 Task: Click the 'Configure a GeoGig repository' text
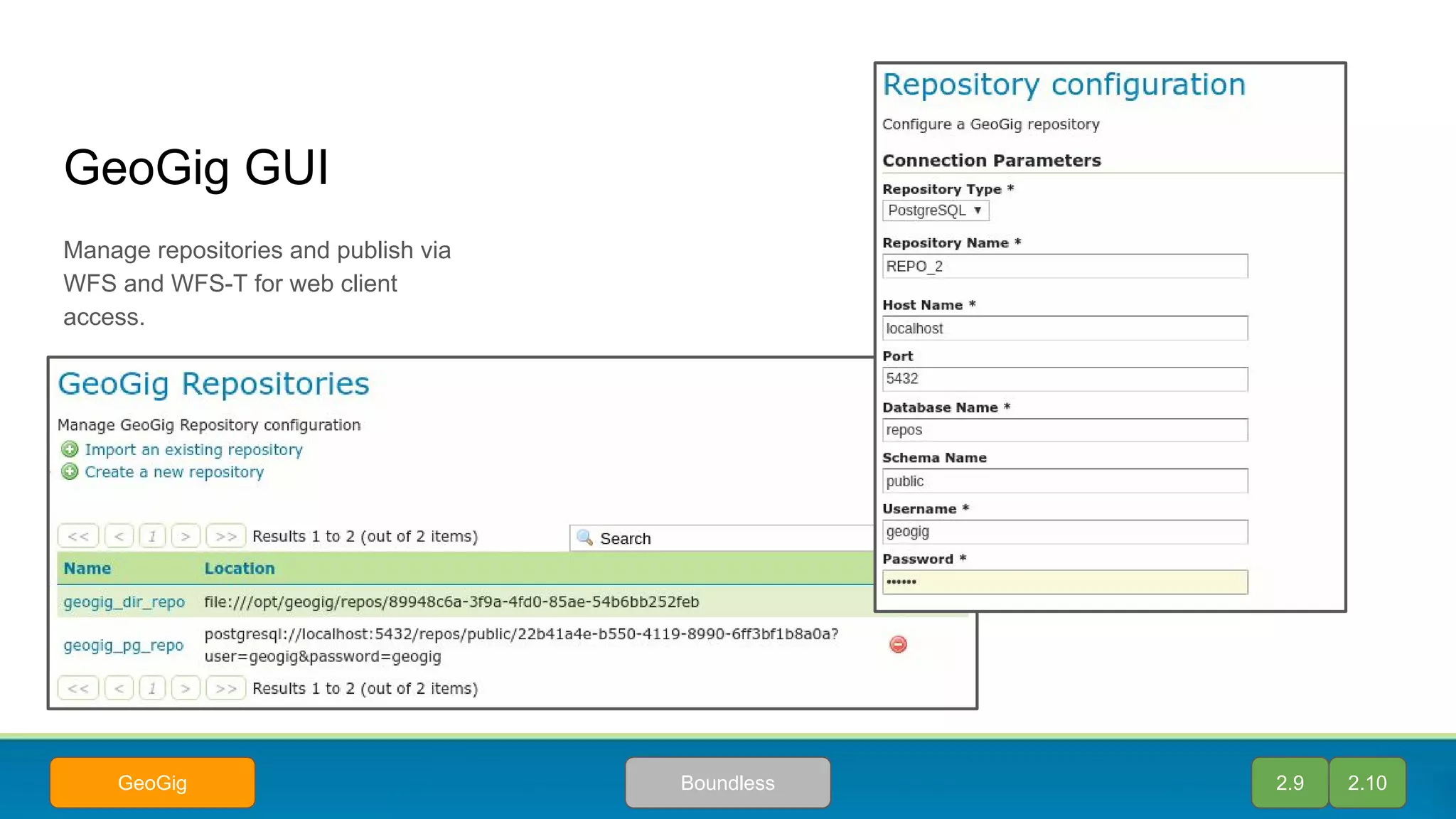991,124
